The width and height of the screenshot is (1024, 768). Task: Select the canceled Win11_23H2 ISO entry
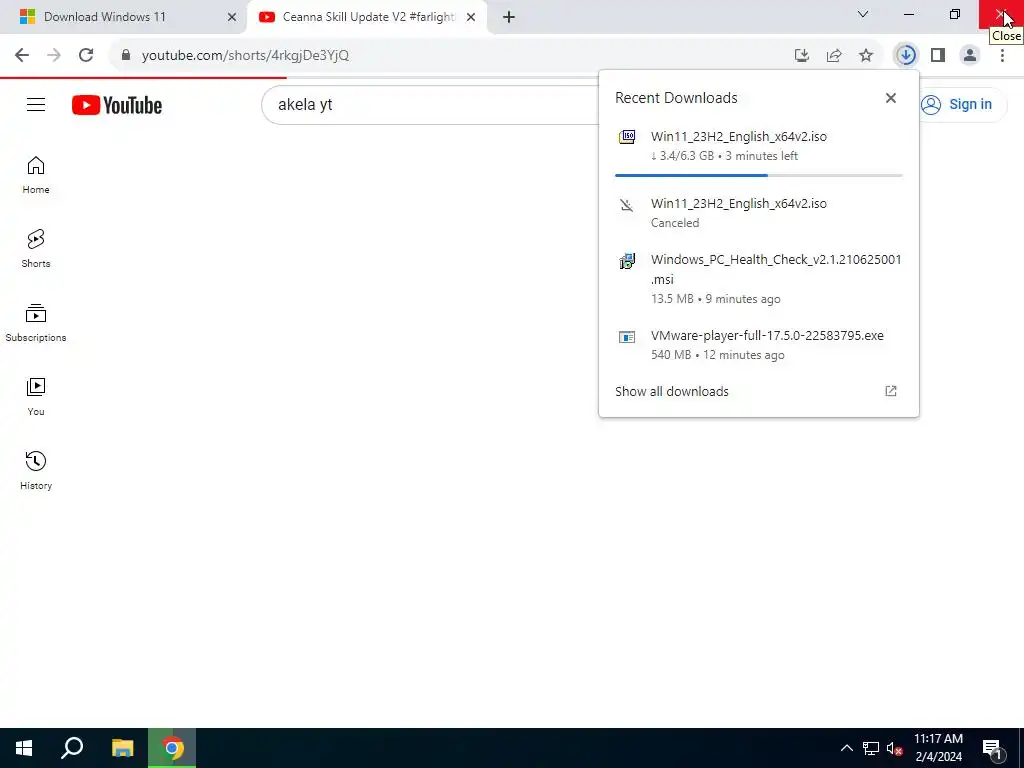pyautogui.click(x=758, y=213)
